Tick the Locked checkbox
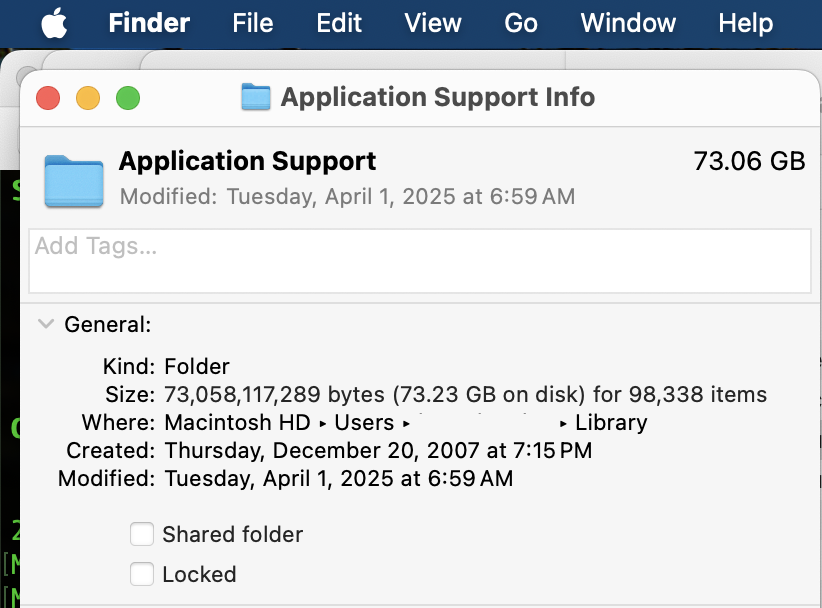The image size is (822, 608). (142, 574)
